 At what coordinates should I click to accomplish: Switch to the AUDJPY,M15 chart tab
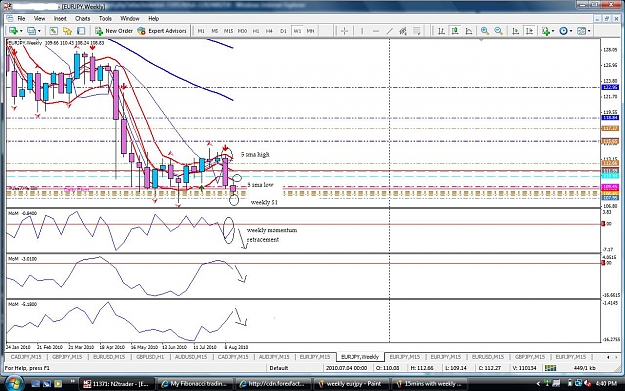click(x=274, y=357)
